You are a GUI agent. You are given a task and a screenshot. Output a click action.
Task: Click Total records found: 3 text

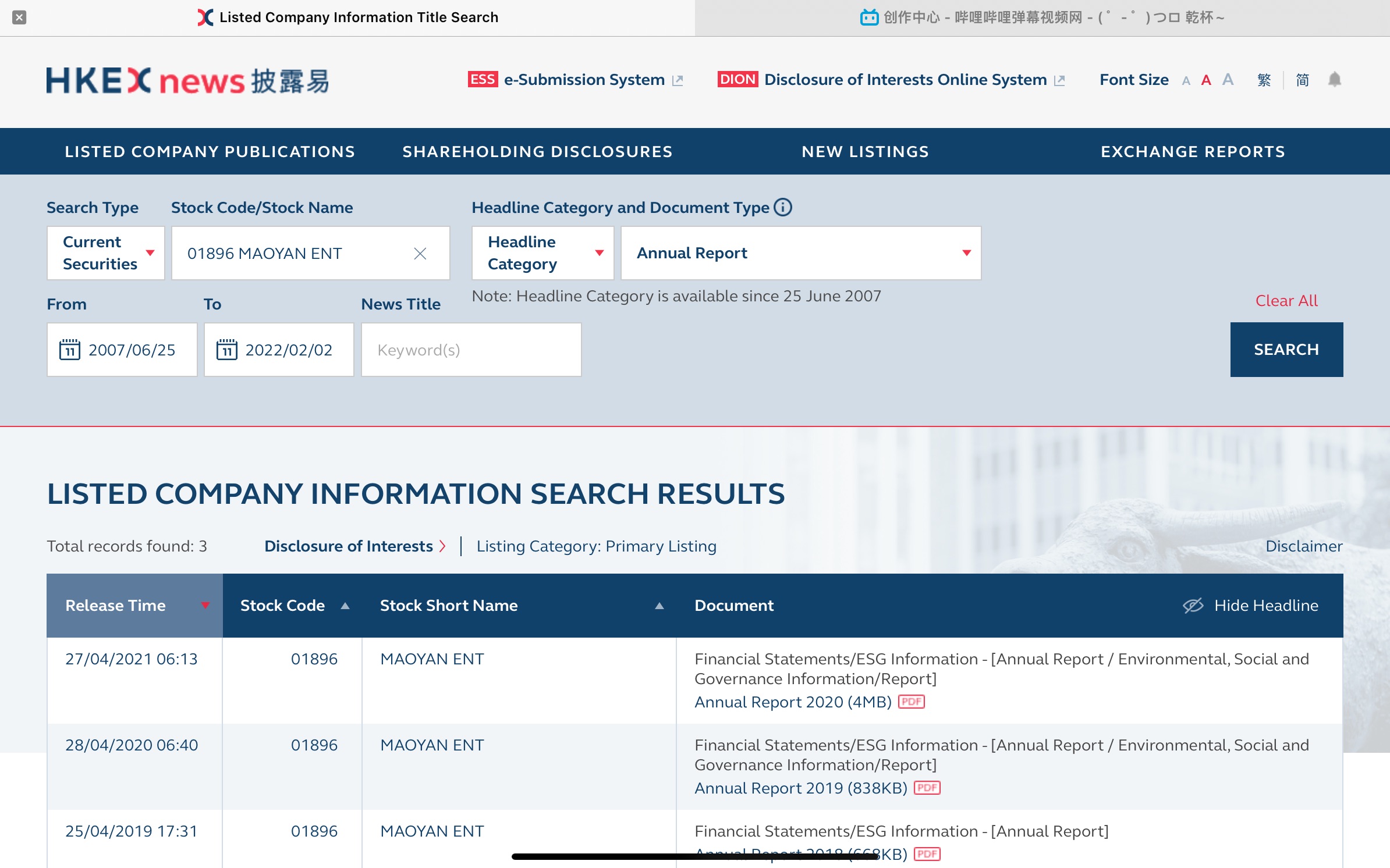point(127,546)
